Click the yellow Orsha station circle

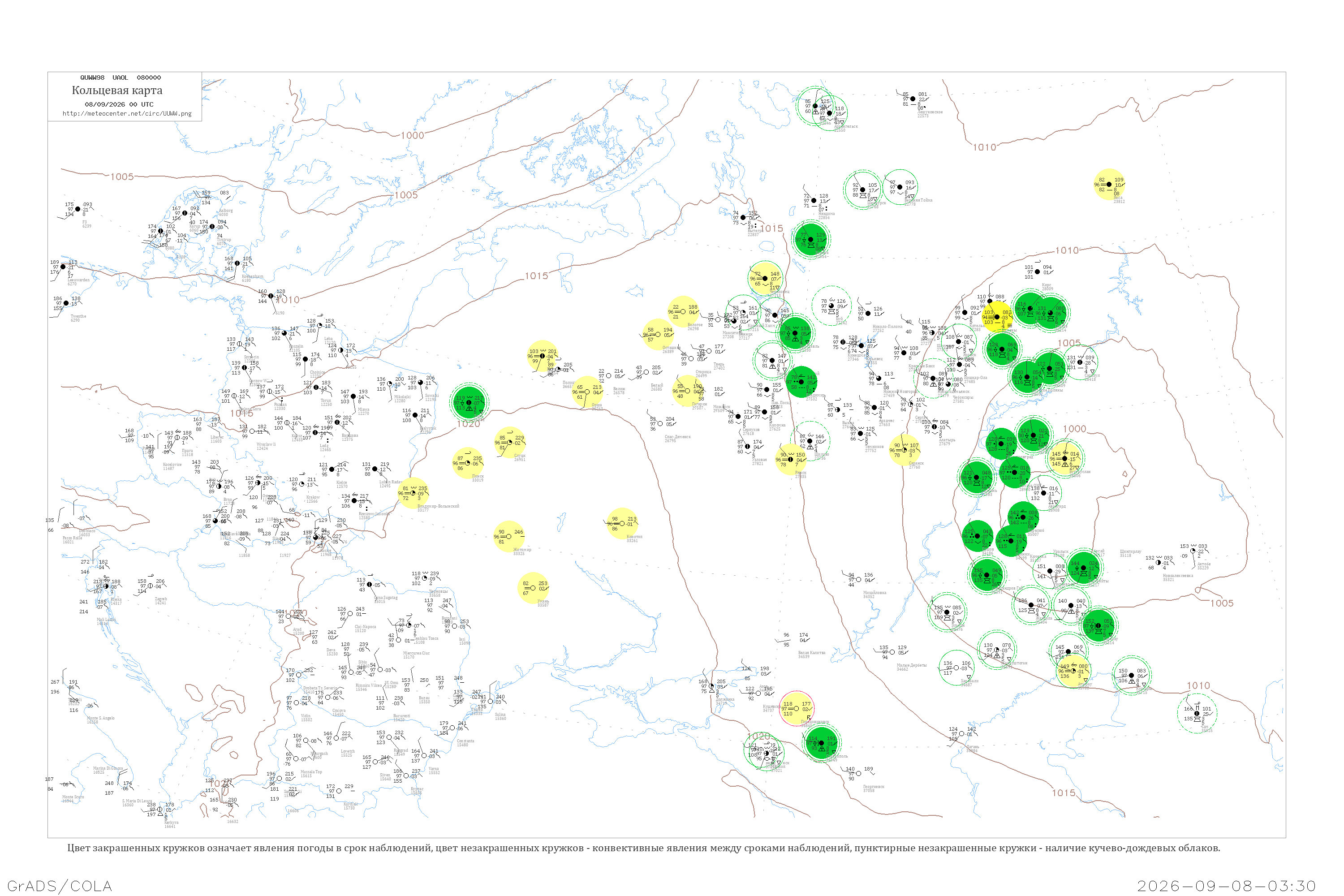coord(587,392)
